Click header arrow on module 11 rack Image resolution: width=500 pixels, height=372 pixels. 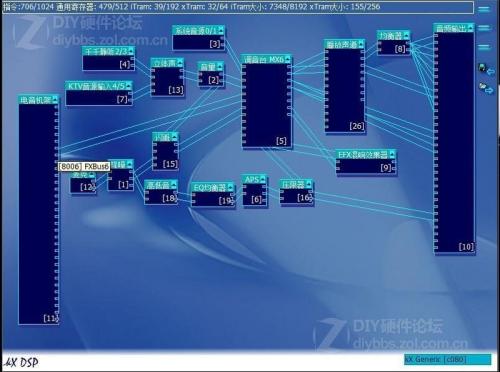pos(55,99)
